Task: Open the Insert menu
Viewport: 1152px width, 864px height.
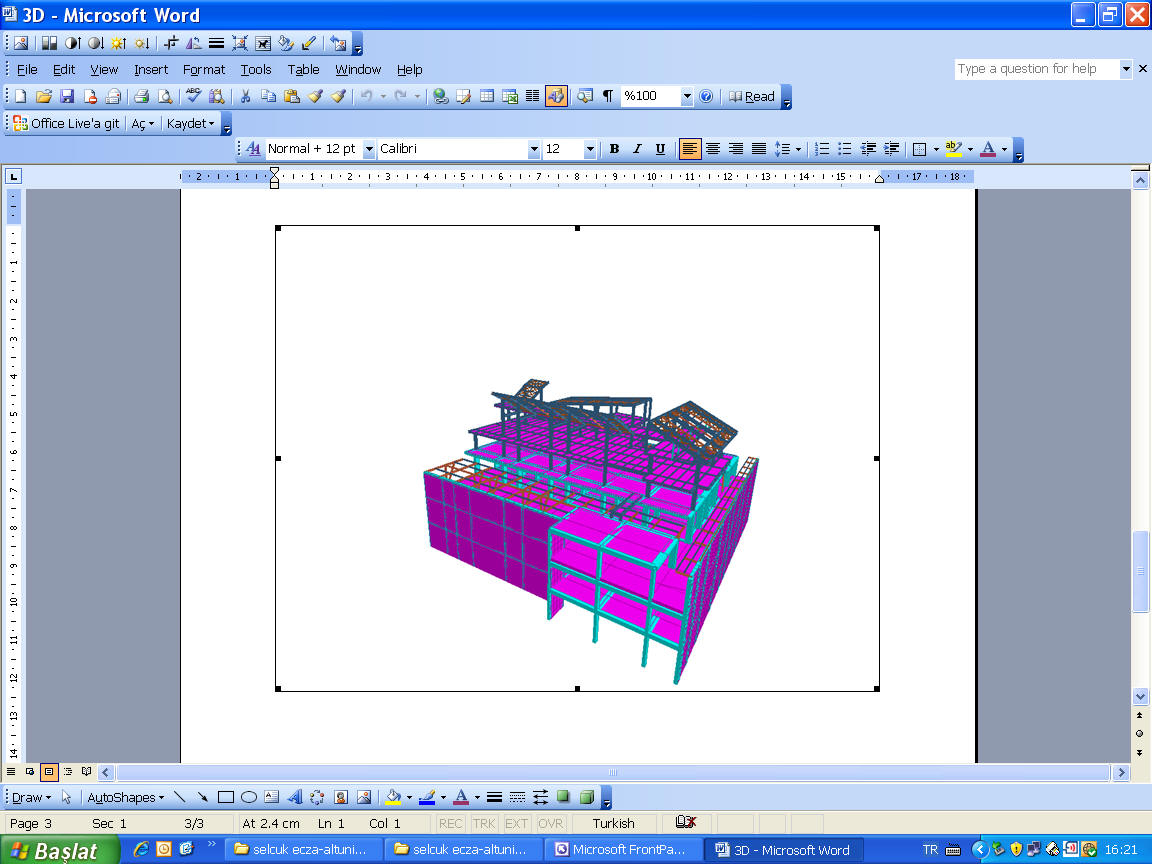Action: 151,70
